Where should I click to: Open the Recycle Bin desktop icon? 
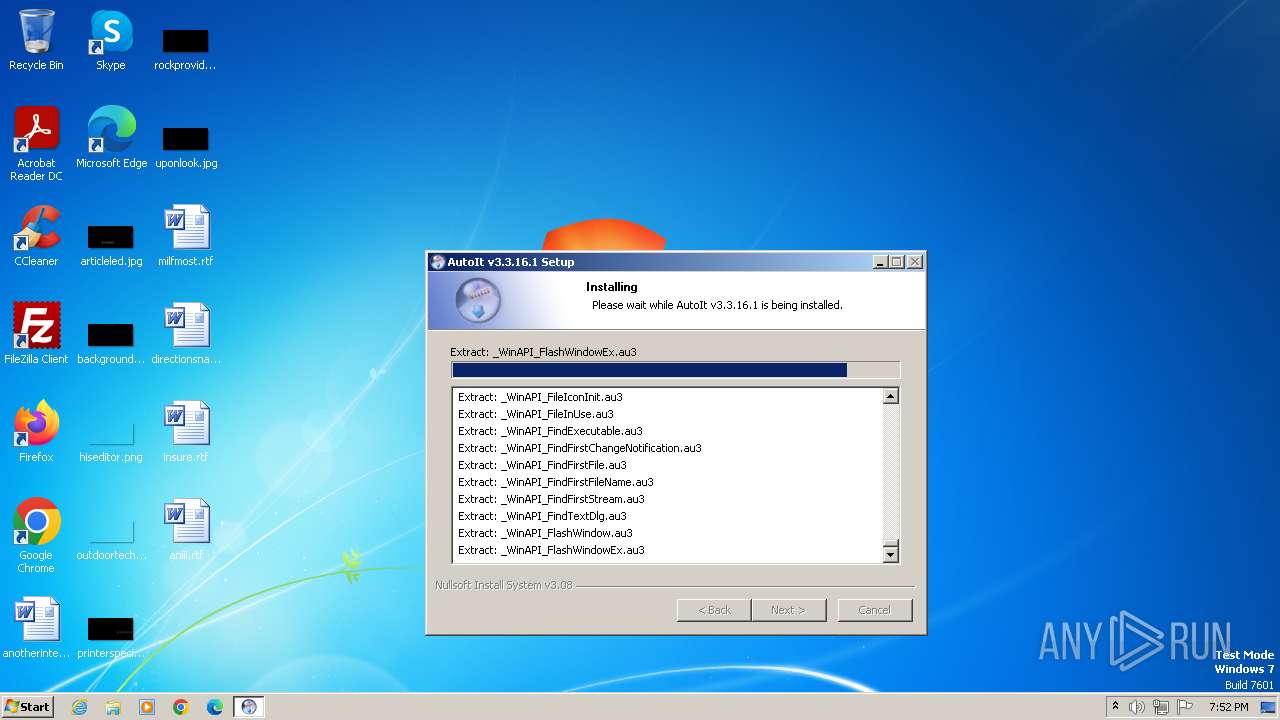tap(36, 40)
